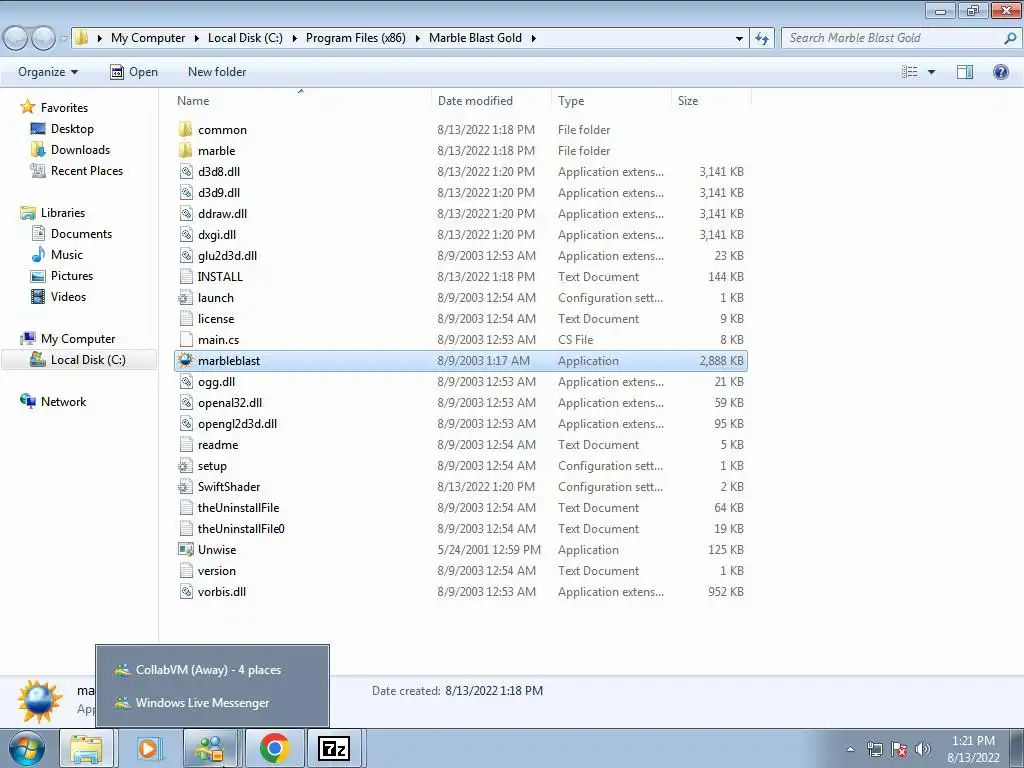Expand the arrow after Local Disk (C:) breadcrumb
Image resolution: width=1024 pixels, height=768 pixels.
pos(294,38)
